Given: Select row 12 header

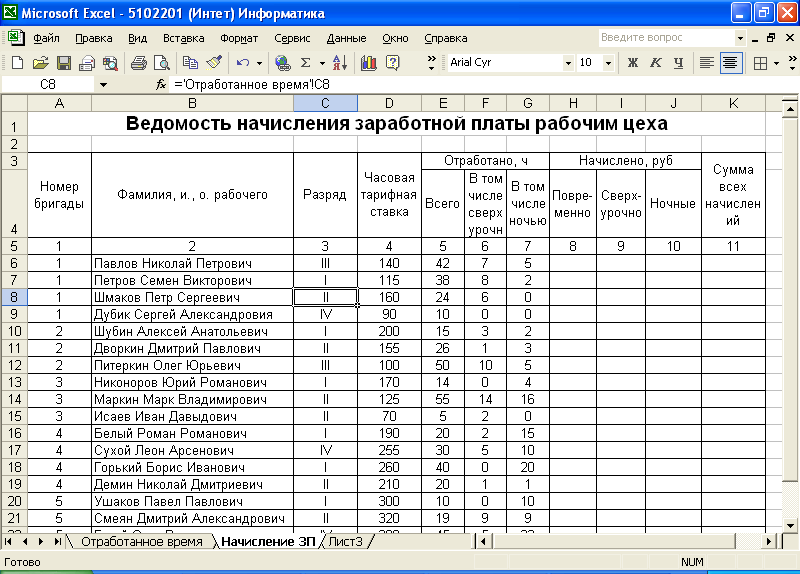Looking at the screenshot, I should click(14, 365).
